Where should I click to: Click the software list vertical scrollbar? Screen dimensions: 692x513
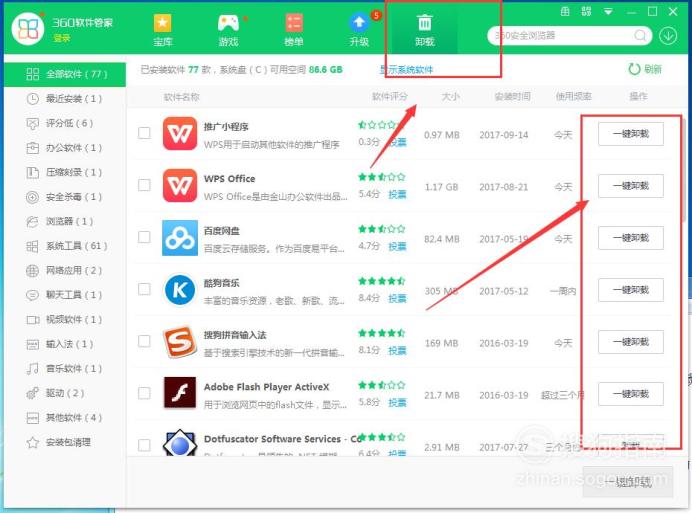click(685, 168)
